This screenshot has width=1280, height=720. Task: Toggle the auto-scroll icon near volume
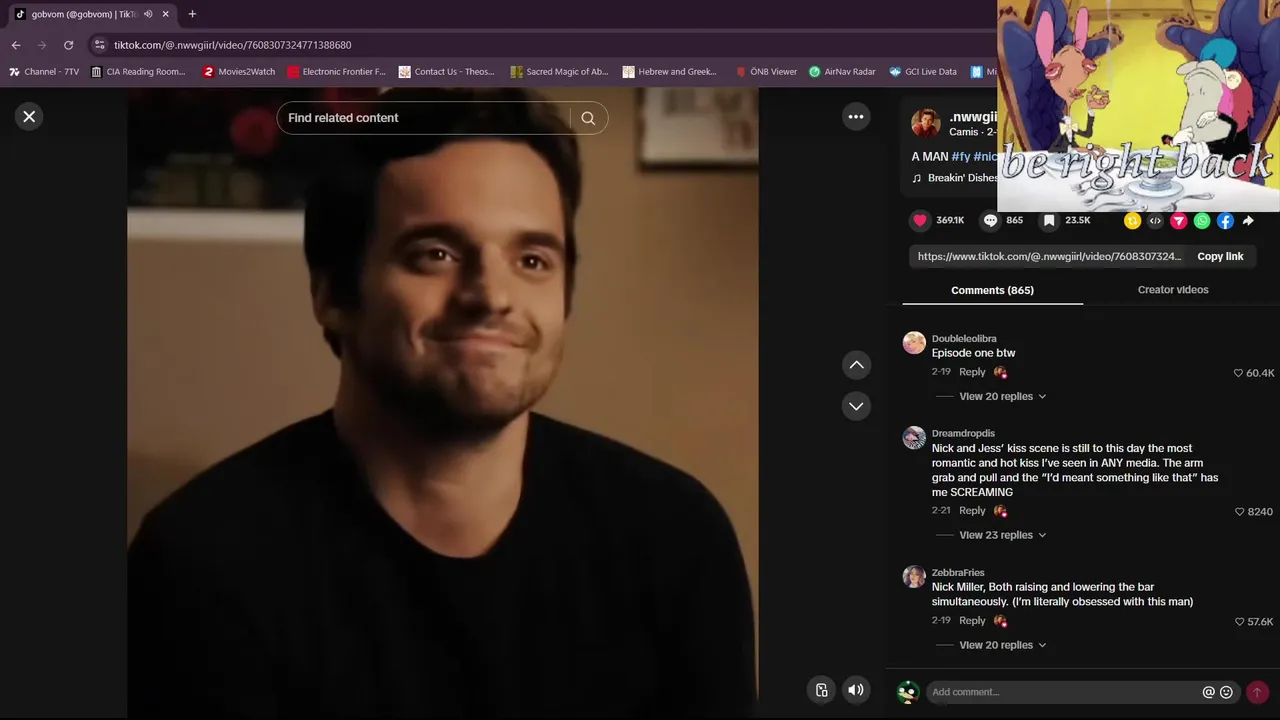click(821, 690)
